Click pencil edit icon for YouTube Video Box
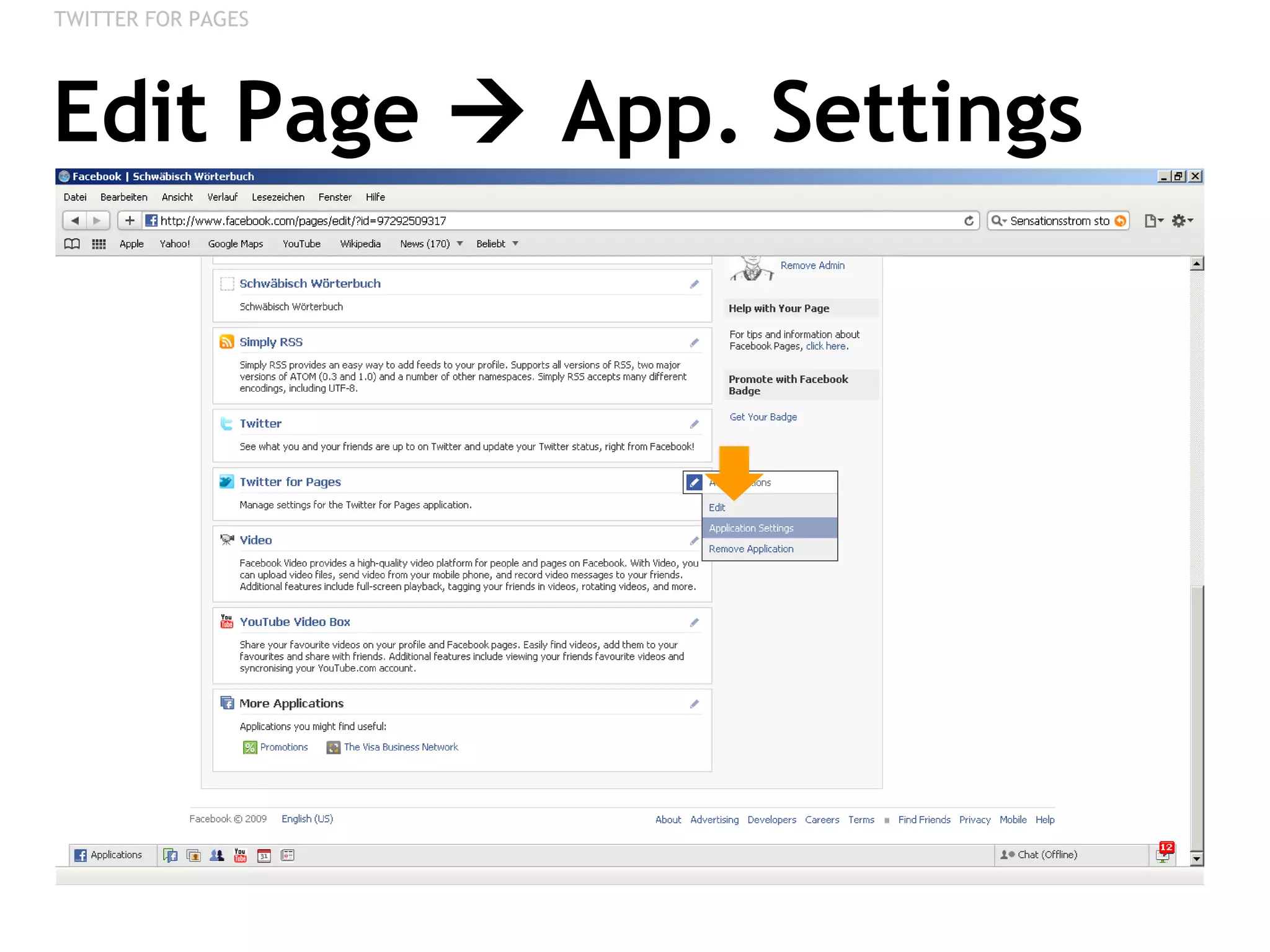The height and width of the screenshot is (952, 1270). coord(695,622)
